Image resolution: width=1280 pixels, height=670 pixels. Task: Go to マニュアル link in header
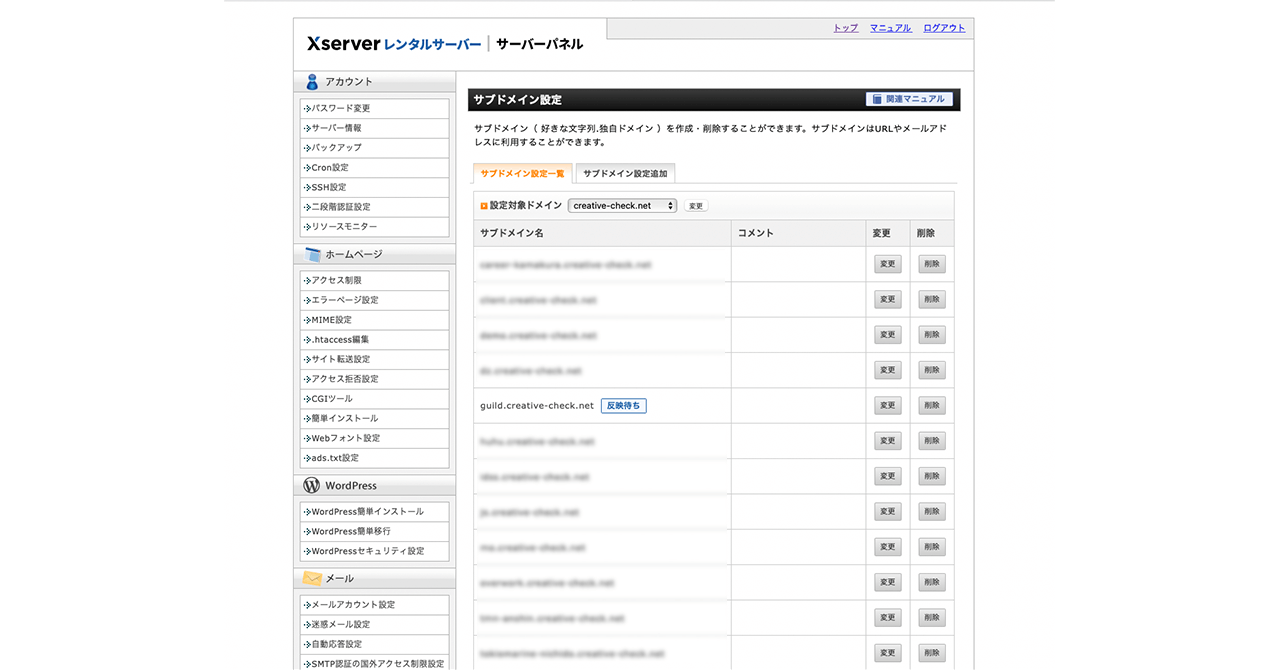click(890, 28)
